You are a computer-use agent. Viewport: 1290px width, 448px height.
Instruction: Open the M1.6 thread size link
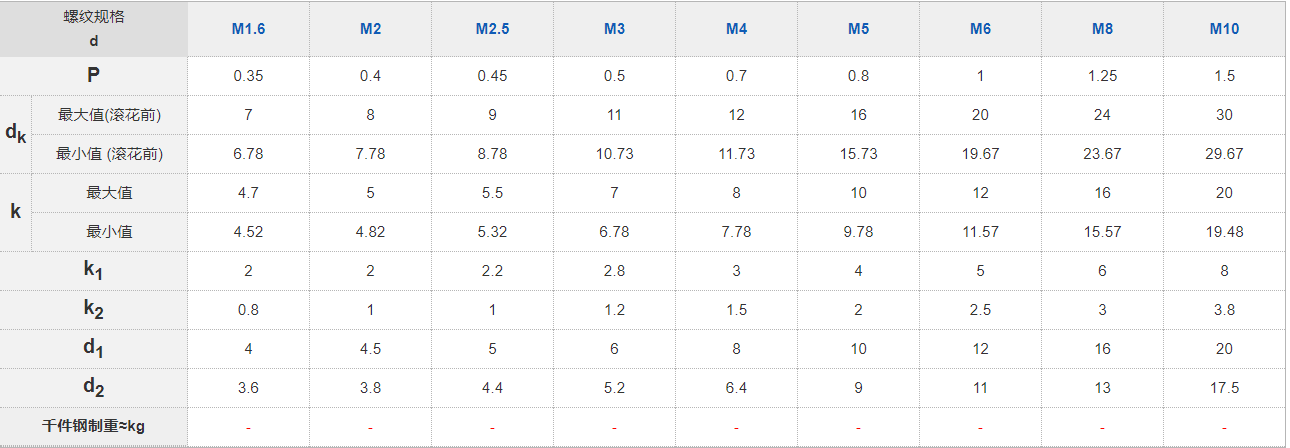tap(248, 29)
